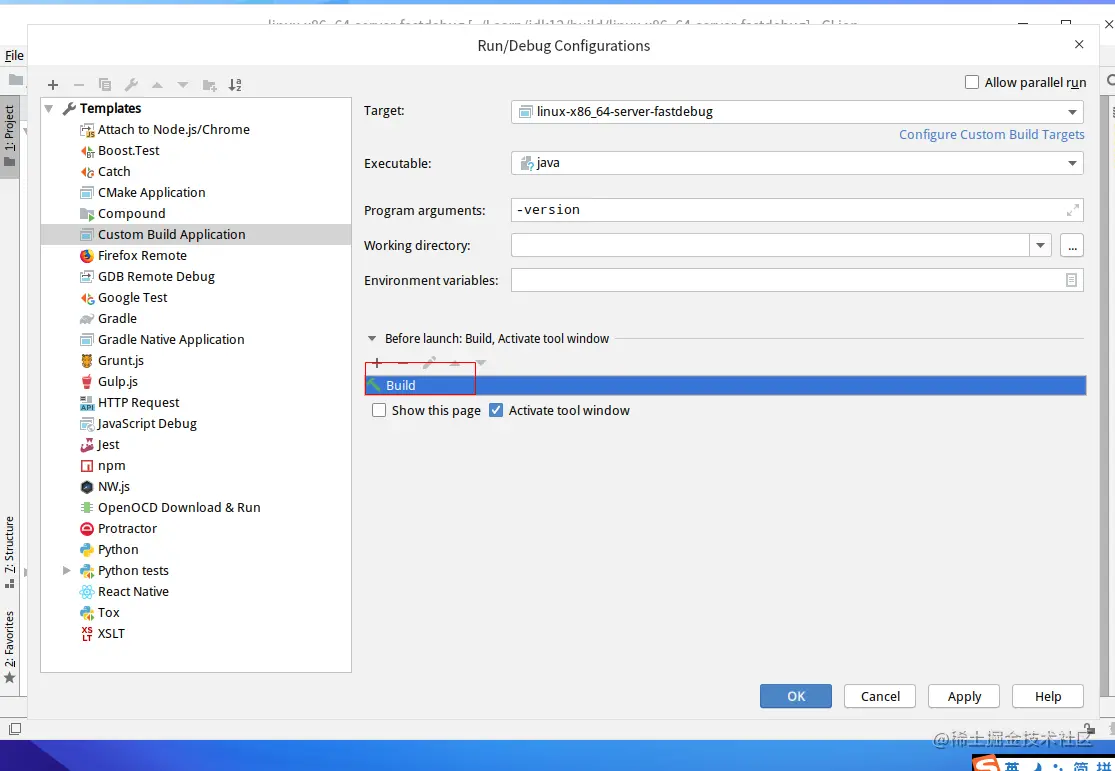
Task: Move configuration up with arrow icon
Action: tap(157, 85)
